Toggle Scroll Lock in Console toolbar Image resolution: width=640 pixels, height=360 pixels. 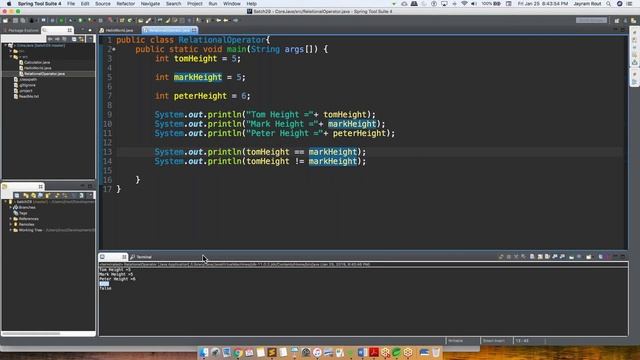(x=540, y=257)
